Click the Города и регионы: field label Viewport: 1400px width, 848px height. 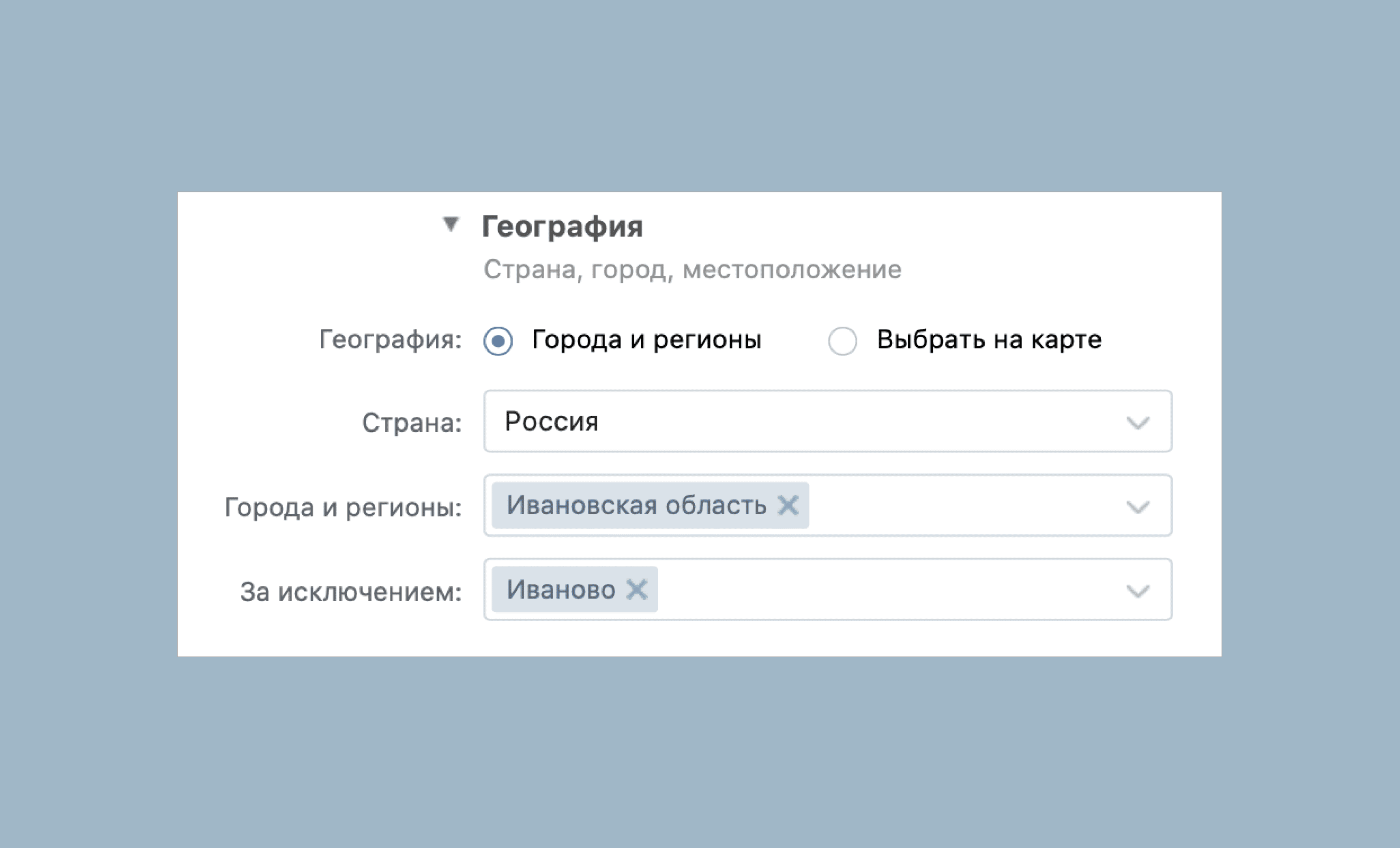[x=343, y=507]
